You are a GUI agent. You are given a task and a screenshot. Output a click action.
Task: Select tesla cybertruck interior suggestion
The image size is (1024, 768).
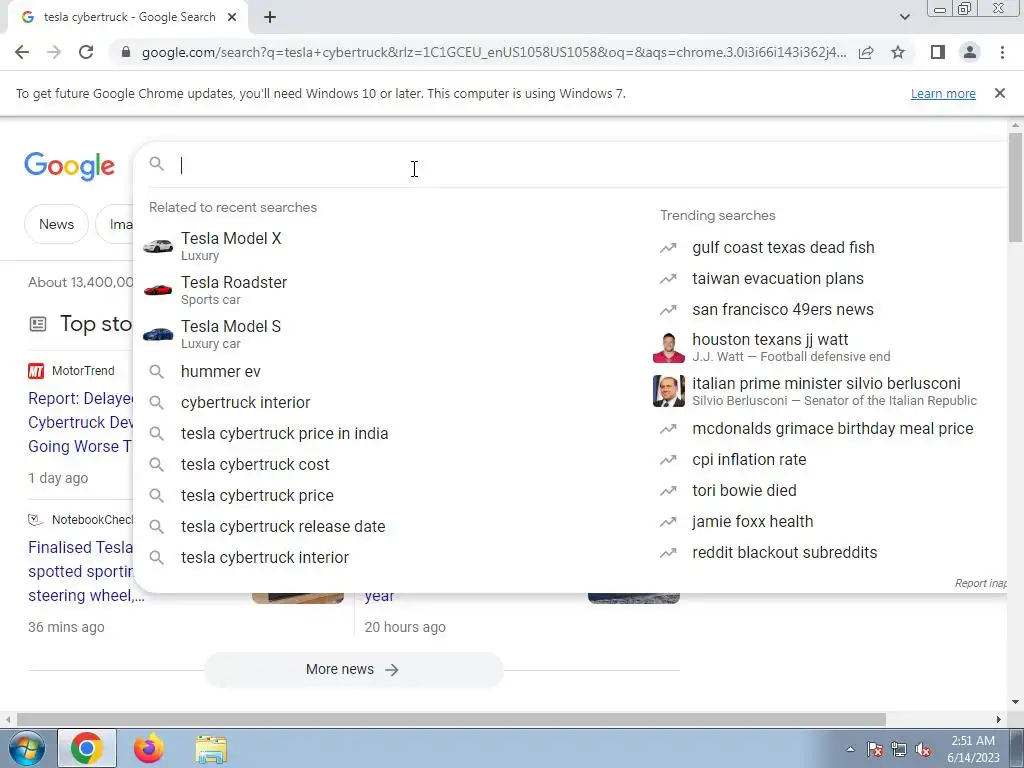coord(385,558)
